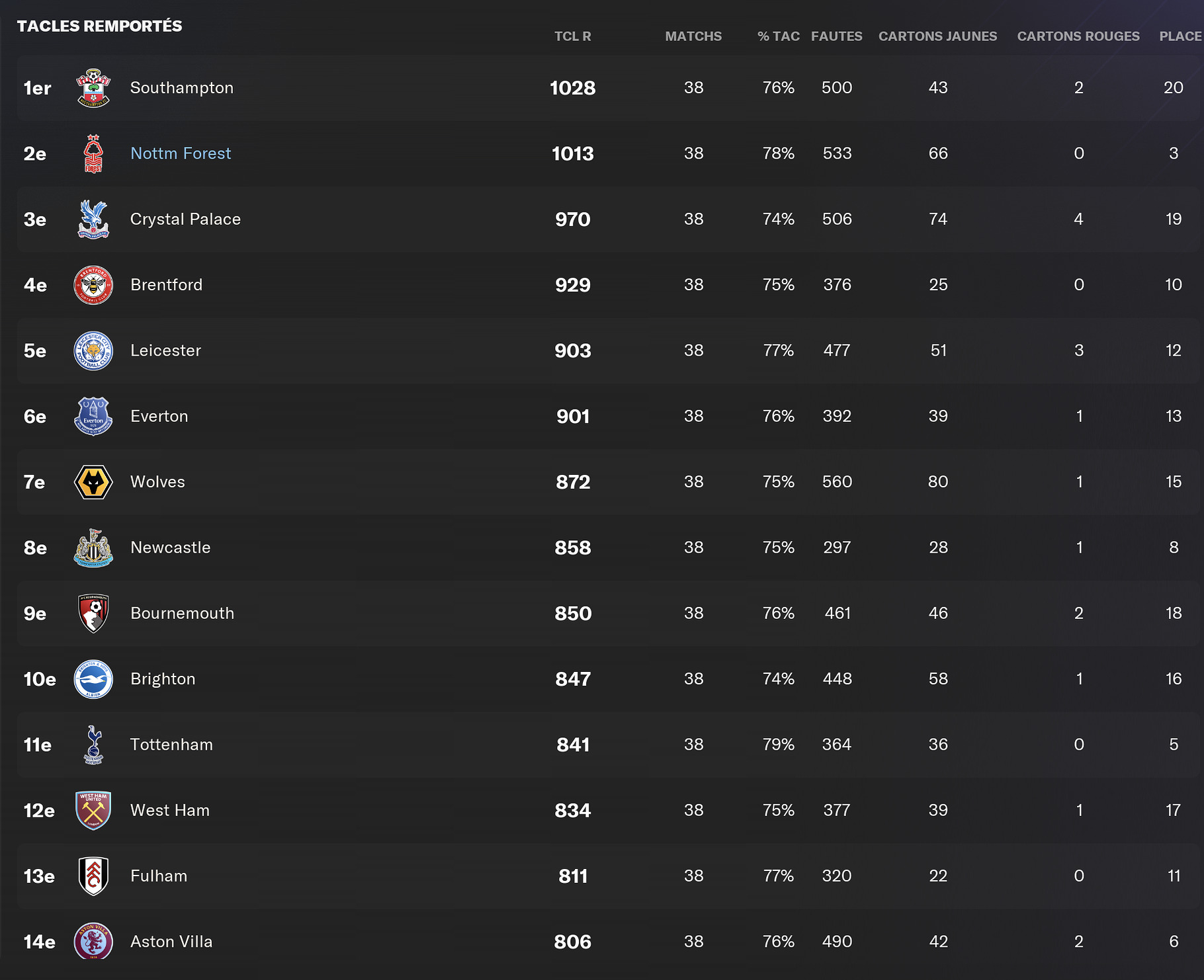This screenshot has width=1204, height=980.
Task: Click the Bournemouth club crest
Action: click(x=93, y=613)
